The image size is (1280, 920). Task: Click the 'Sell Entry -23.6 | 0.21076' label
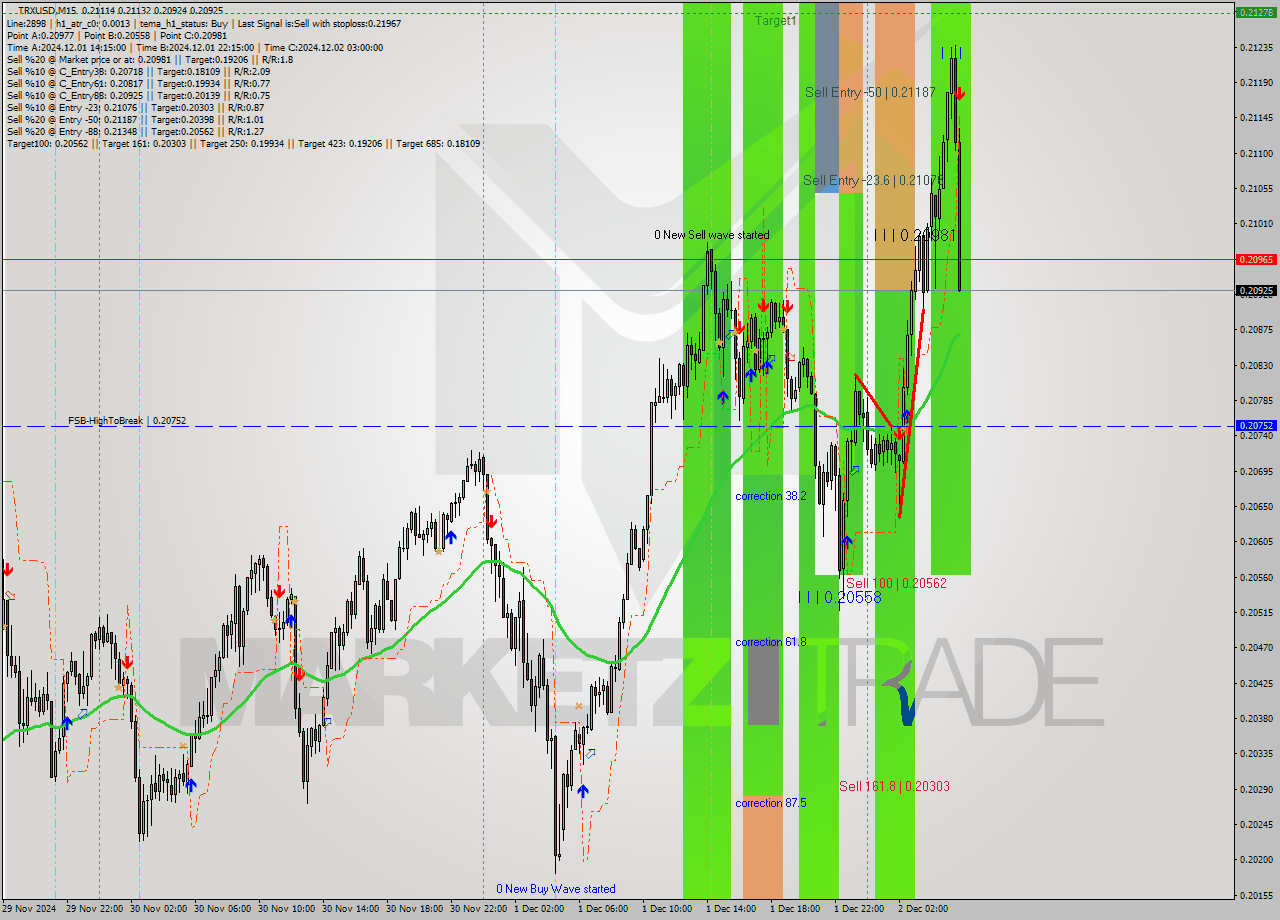tap(873, 180)
